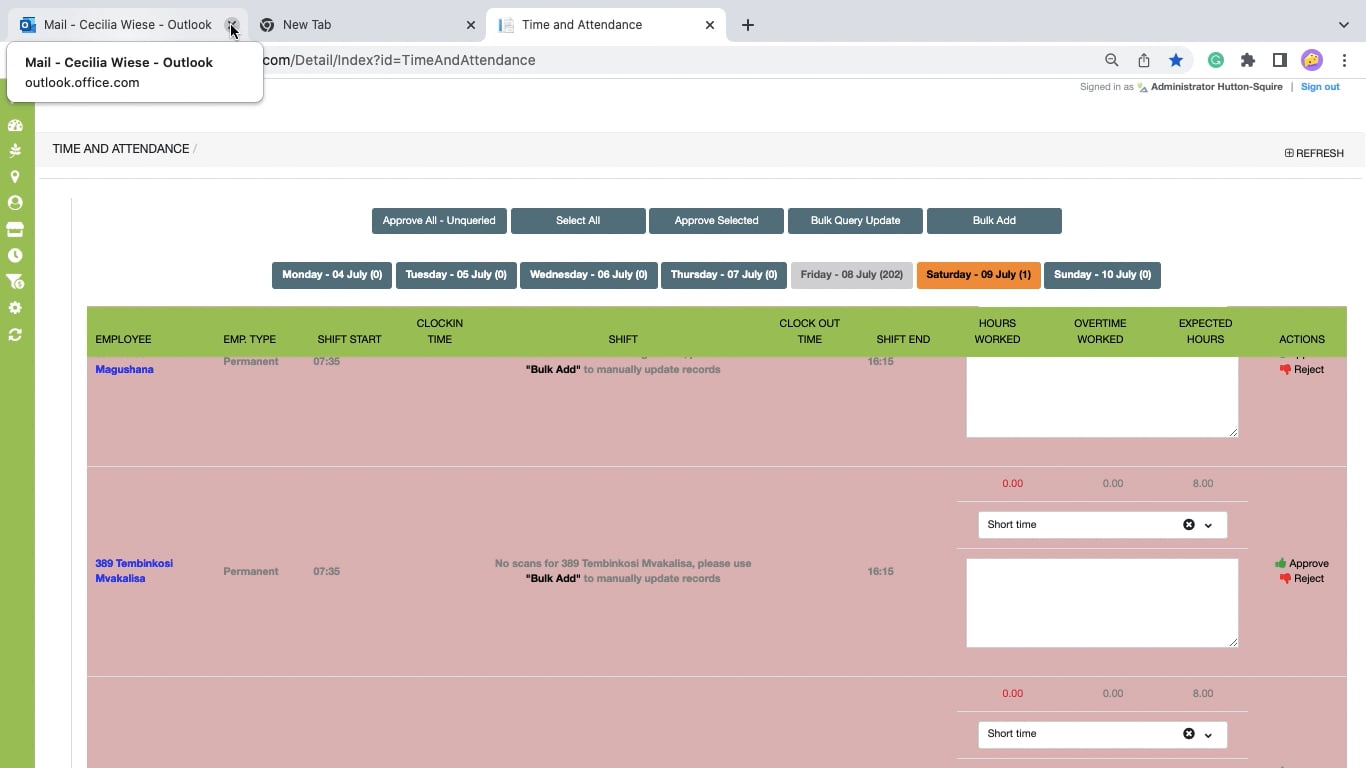
Task: Select the Wednesday - 06 July tab
Action: [x=588, y=275]
